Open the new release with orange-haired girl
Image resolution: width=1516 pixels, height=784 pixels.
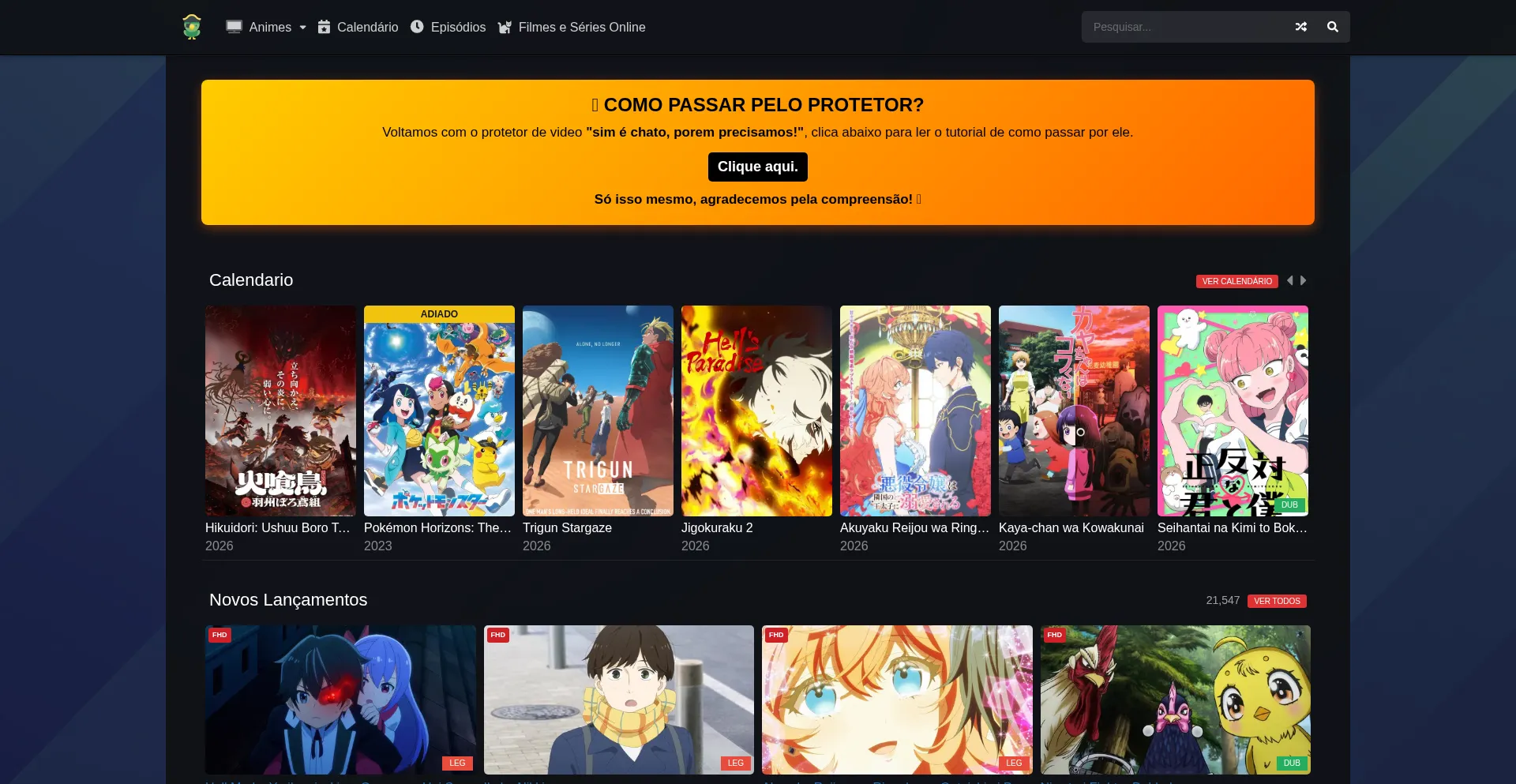(x=897, y=700)
